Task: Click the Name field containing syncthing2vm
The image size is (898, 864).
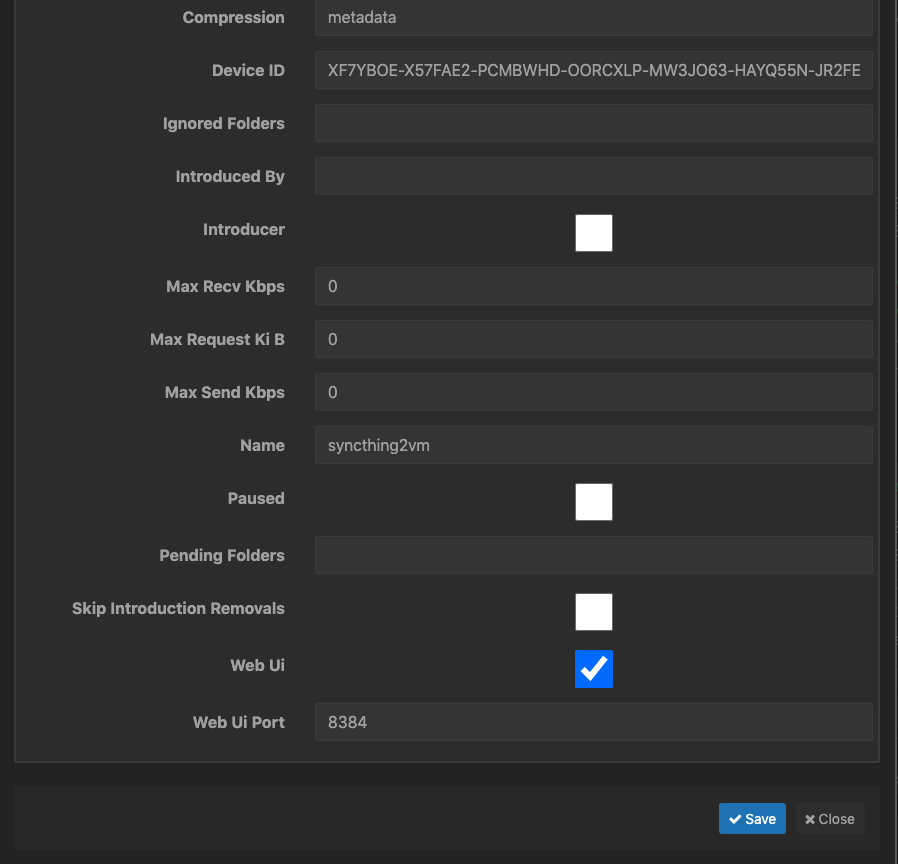Action: tap(593, 445)
